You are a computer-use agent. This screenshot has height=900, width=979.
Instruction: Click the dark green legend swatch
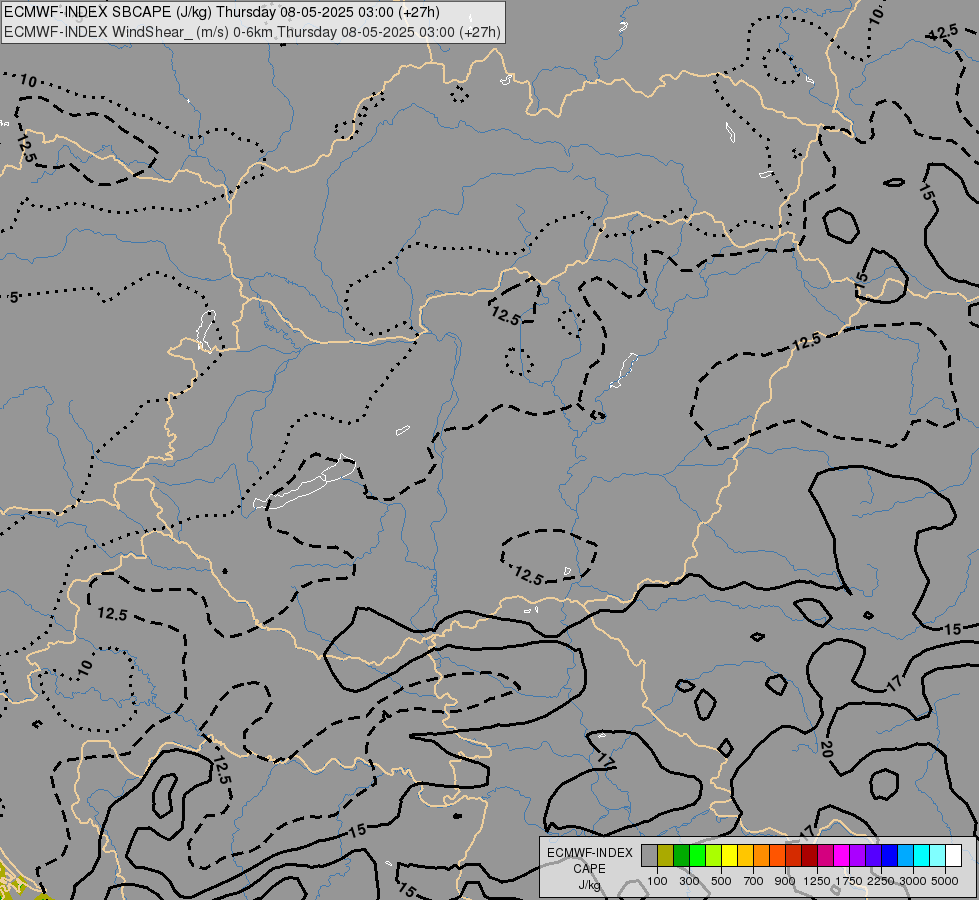coord(681,856)
